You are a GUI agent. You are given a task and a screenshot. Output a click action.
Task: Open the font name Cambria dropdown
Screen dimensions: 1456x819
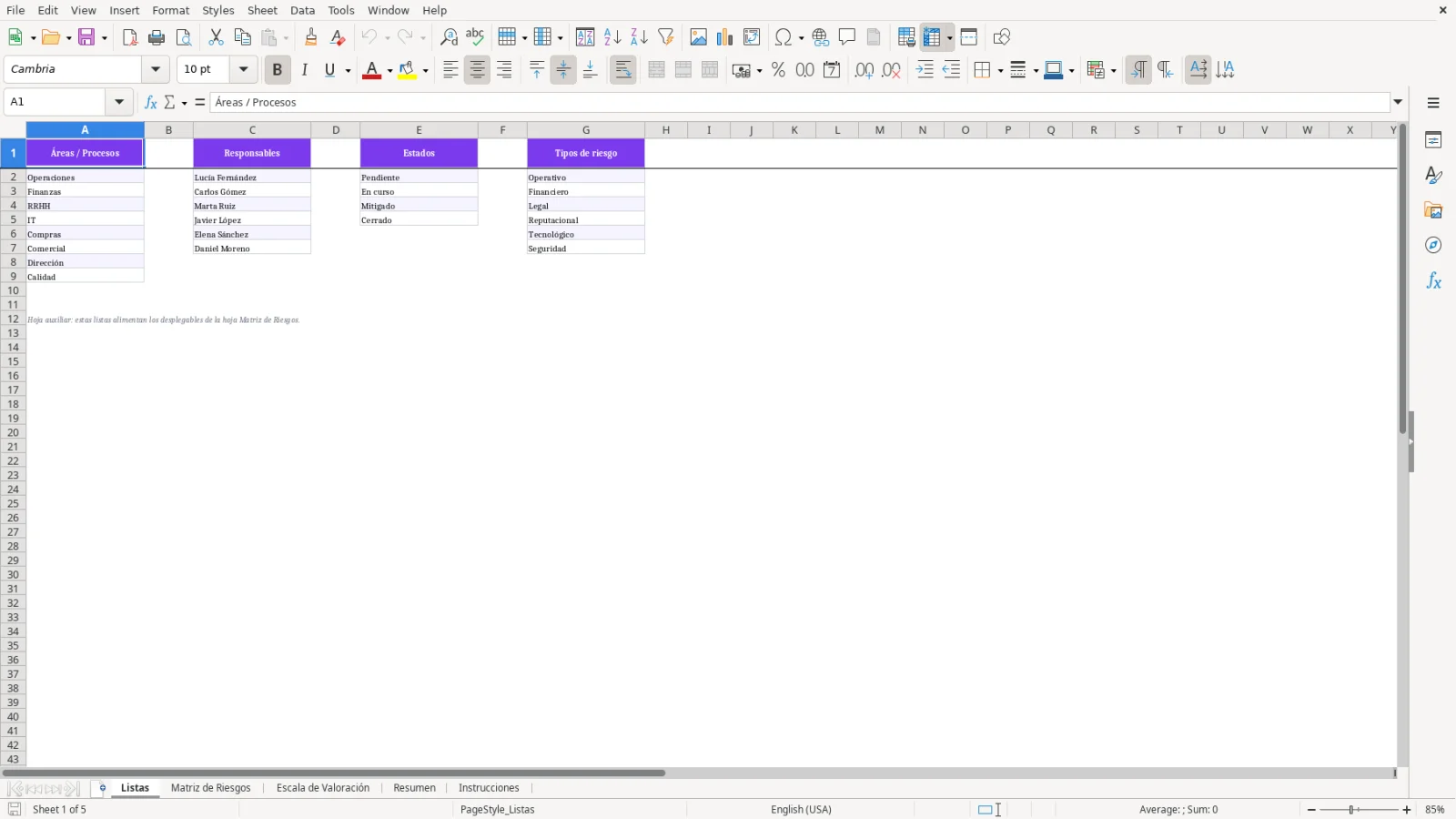tap(156, 69)
